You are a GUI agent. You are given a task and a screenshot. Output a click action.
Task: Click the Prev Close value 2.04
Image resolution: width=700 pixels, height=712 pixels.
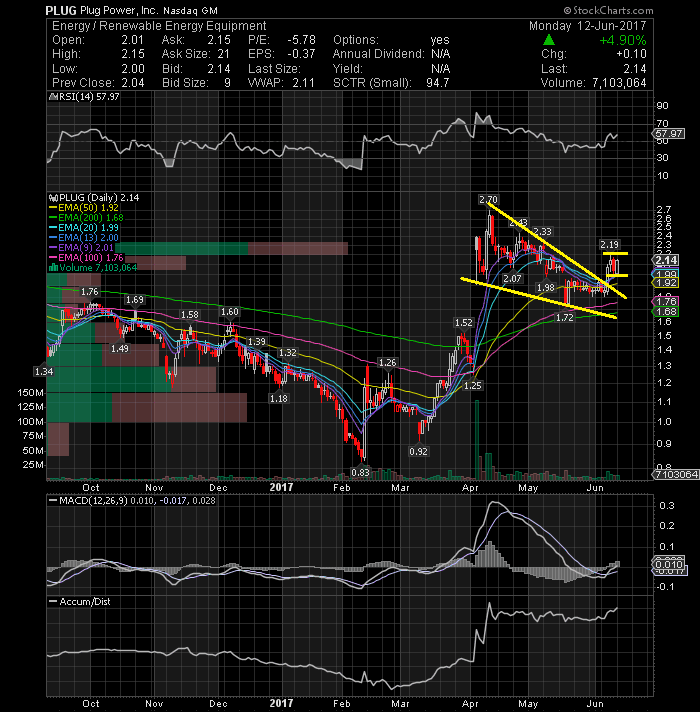[133, 83]
